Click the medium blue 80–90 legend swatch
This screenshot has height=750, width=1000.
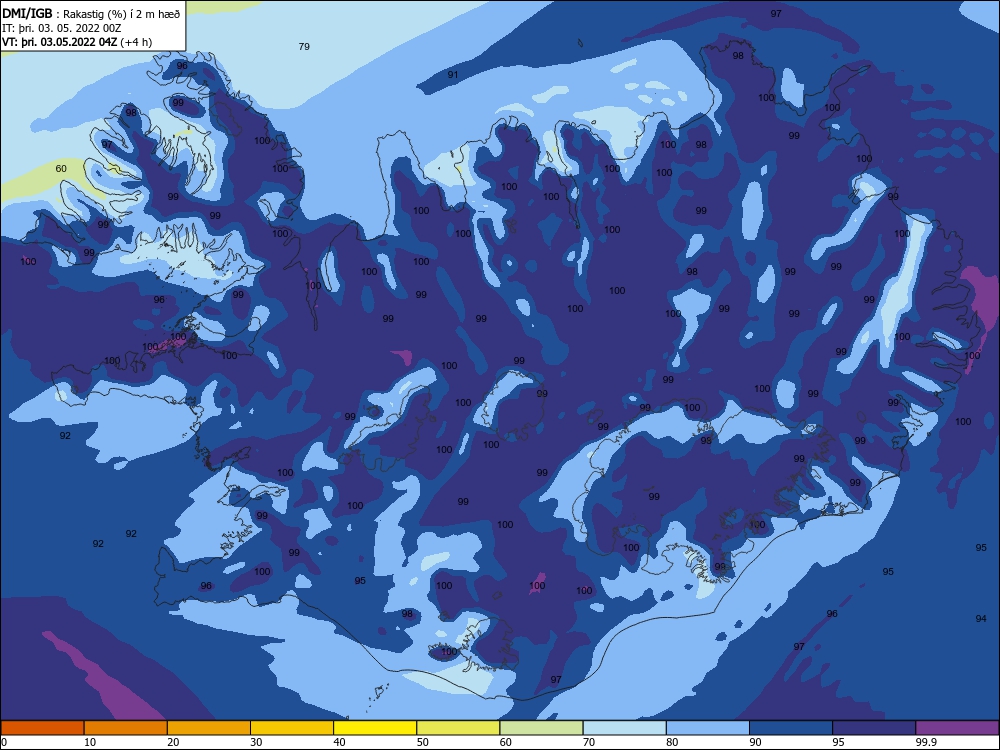tap(708, 728)
